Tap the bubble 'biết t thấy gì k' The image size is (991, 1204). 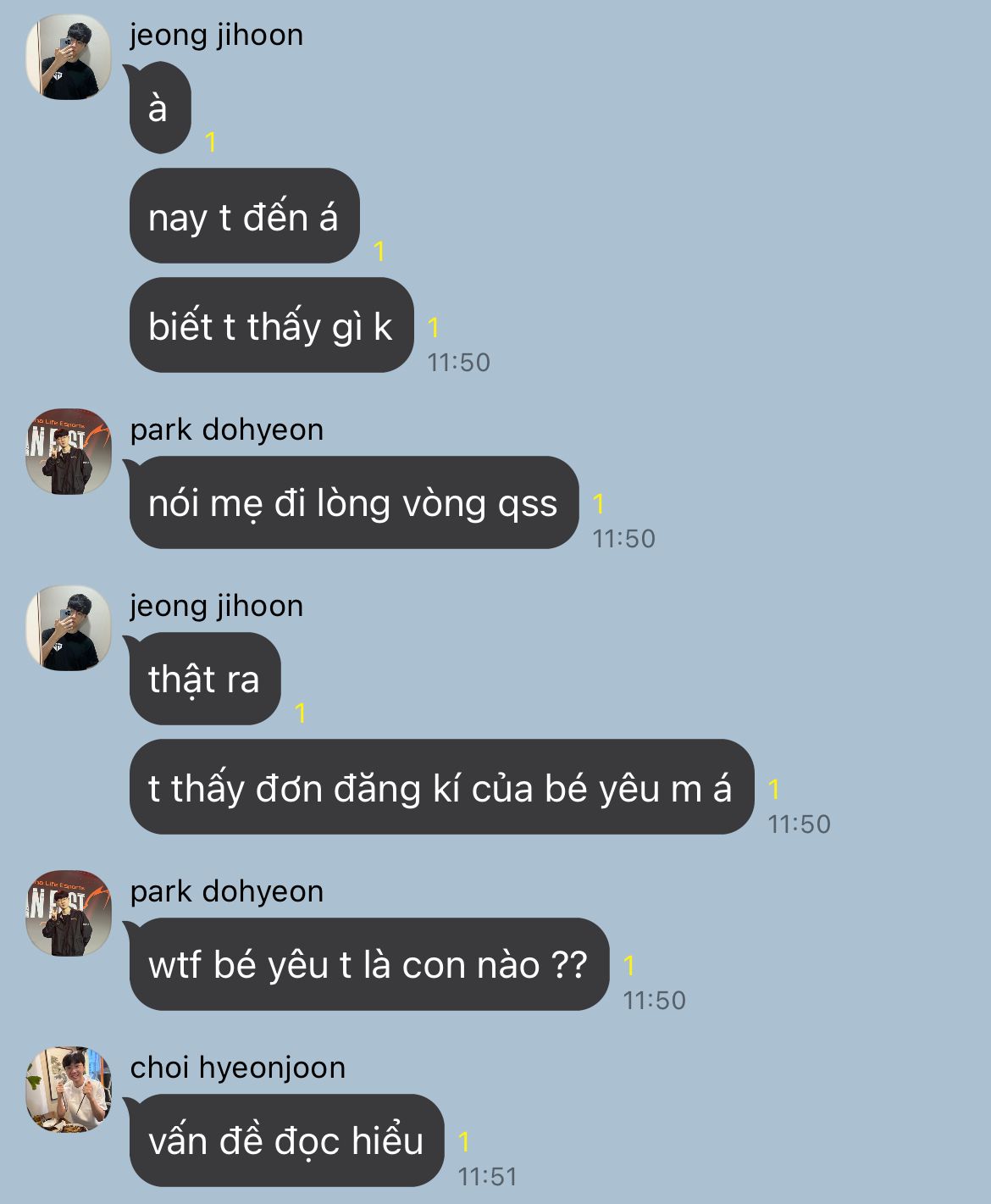(271, 325)
